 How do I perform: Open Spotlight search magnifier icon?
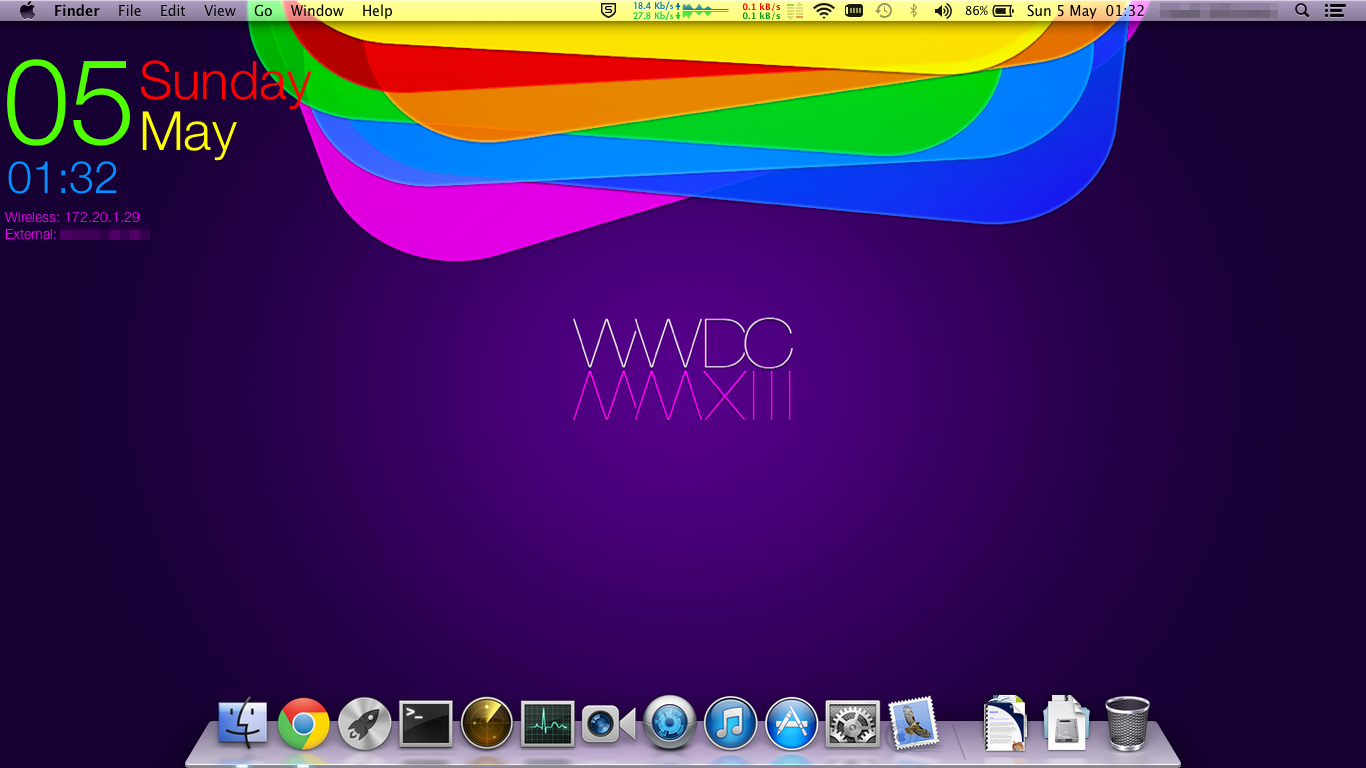click(1302, 11)
